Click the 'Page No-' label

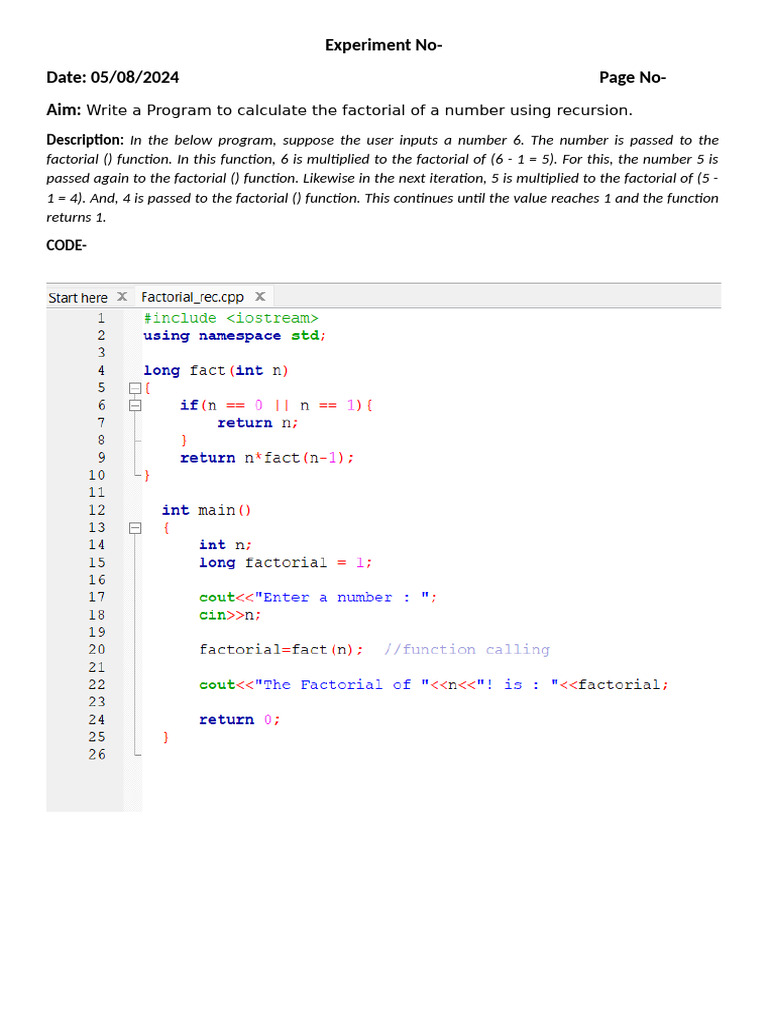(633, 78)
